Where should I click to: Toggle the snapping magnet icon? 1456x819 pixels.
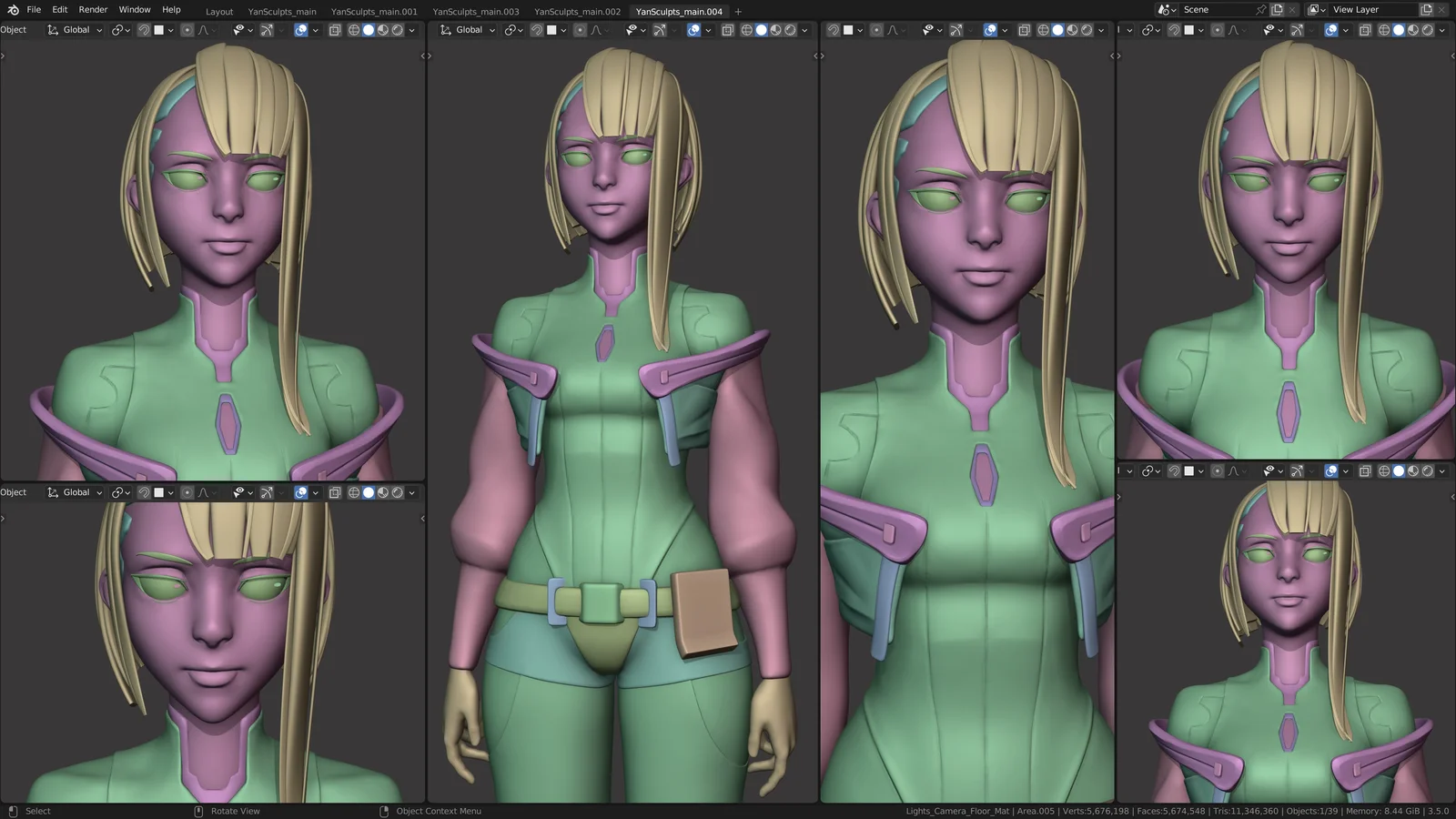(x=145, y=29)
